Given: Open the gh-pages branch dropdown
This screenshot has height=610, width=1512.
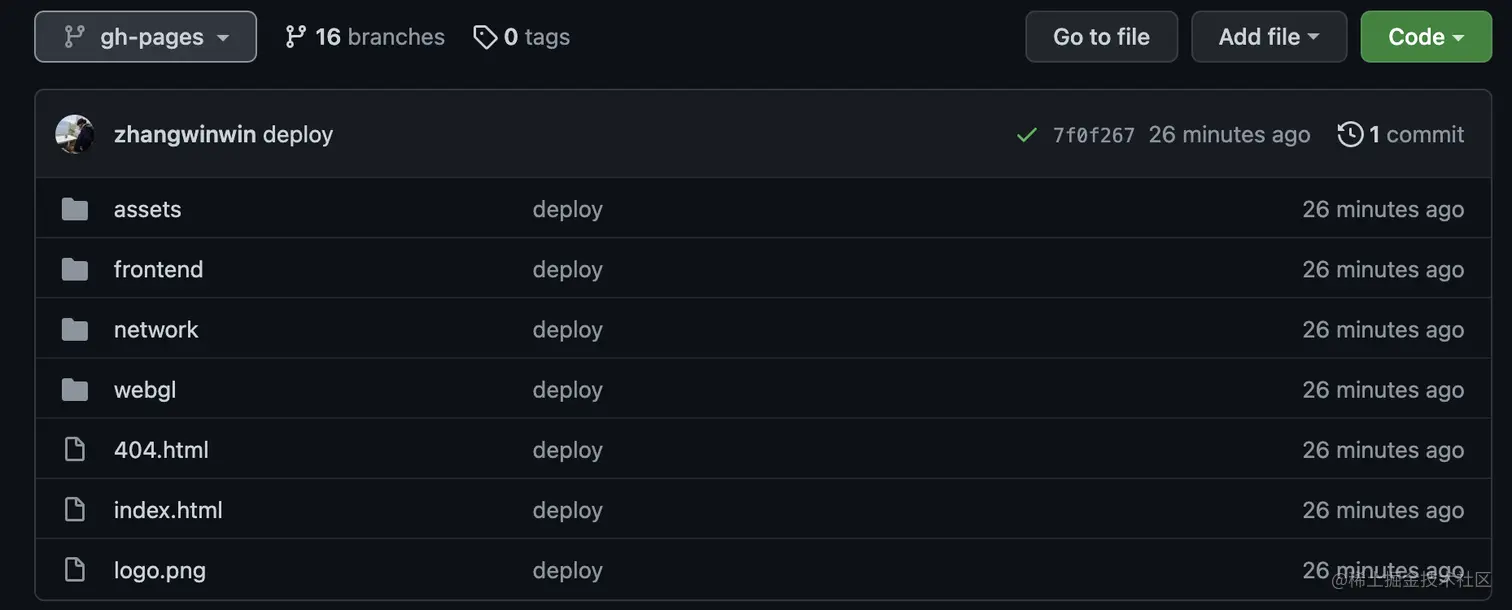Looking at the screenshot, I should click(x=145, y=37).
